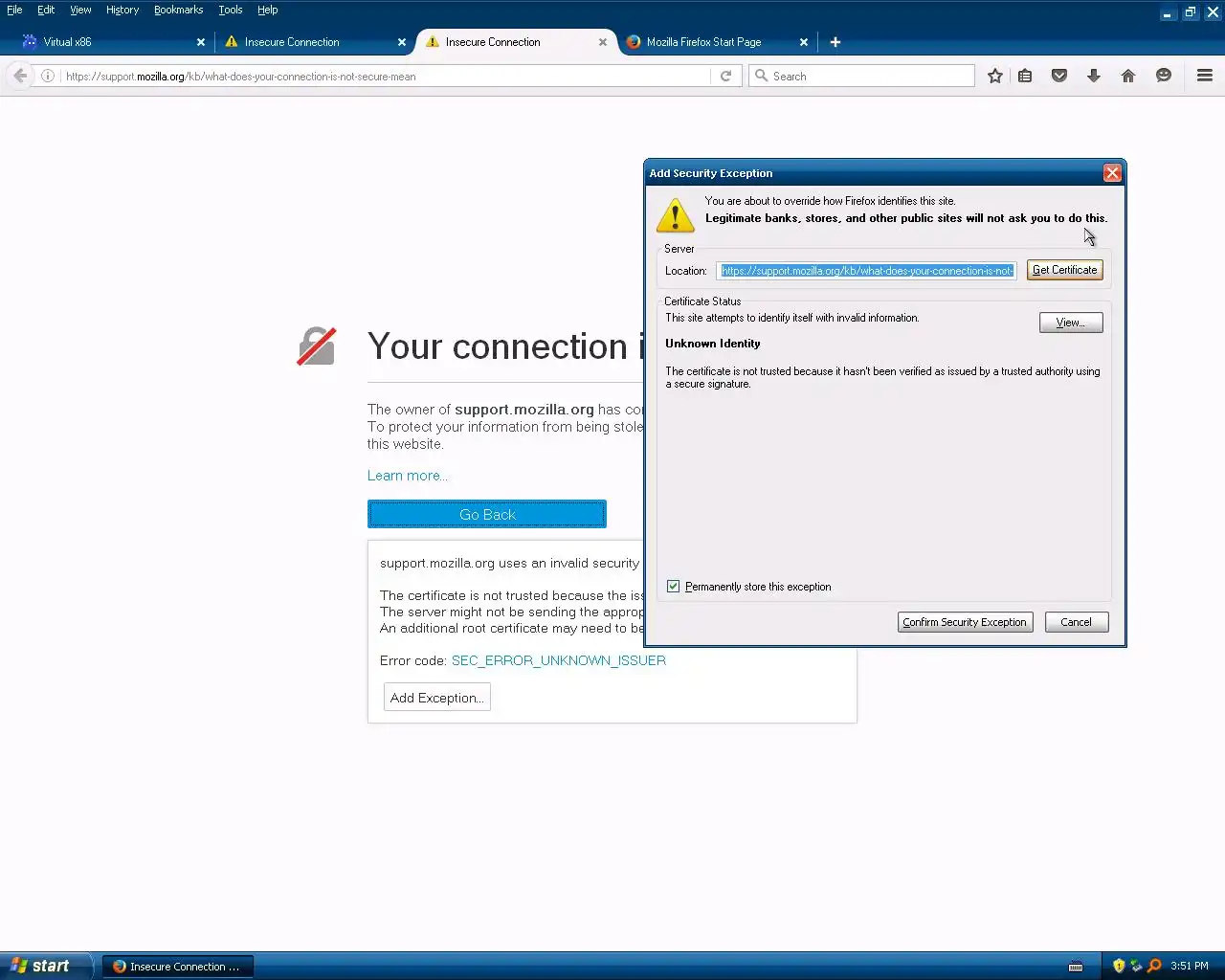Click the Windows start button
1225x980 pixels.
[x=46, y=966]
